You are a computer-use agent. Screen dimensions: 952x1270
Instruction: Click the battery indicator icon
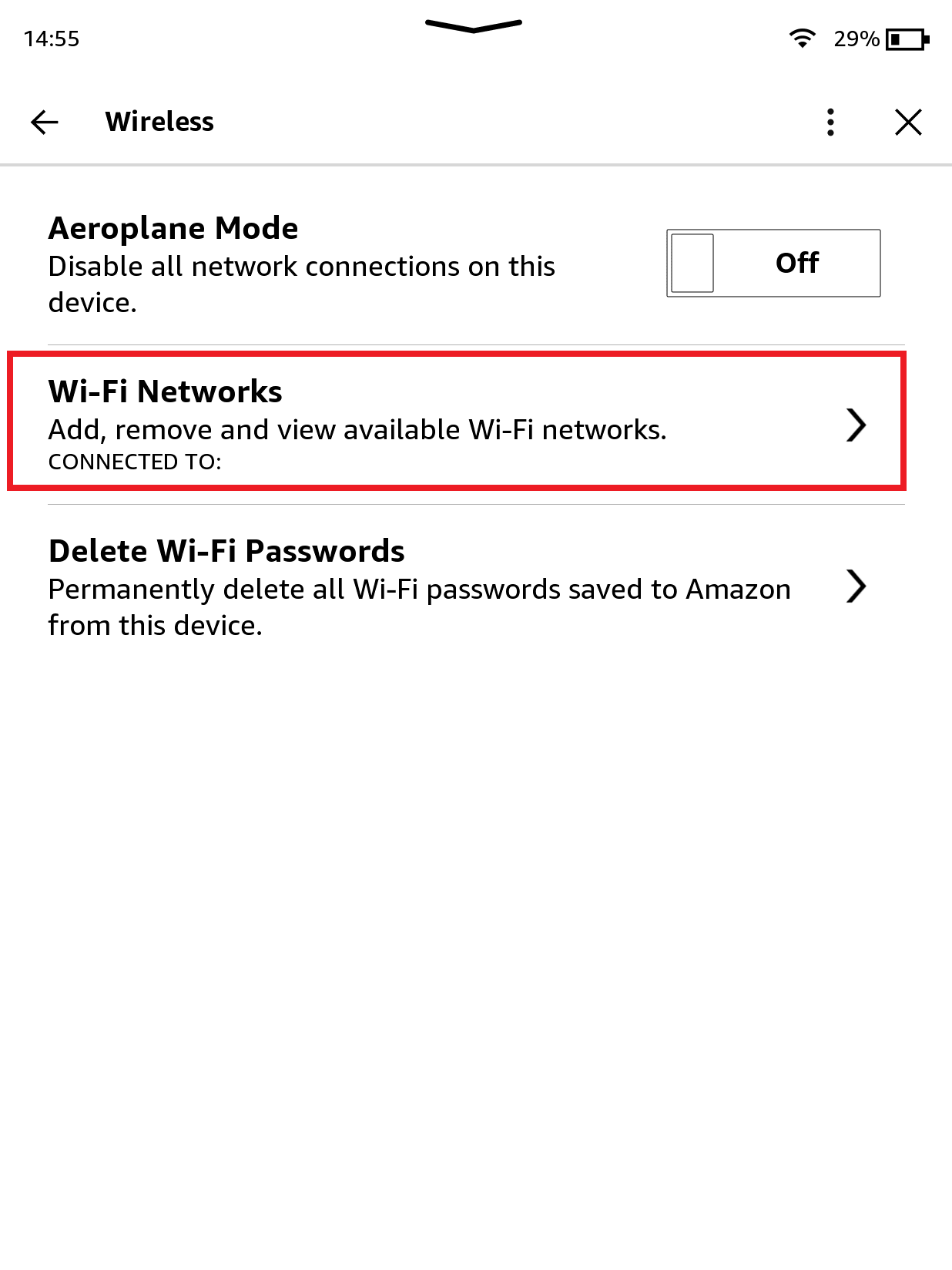coord(907,39)
